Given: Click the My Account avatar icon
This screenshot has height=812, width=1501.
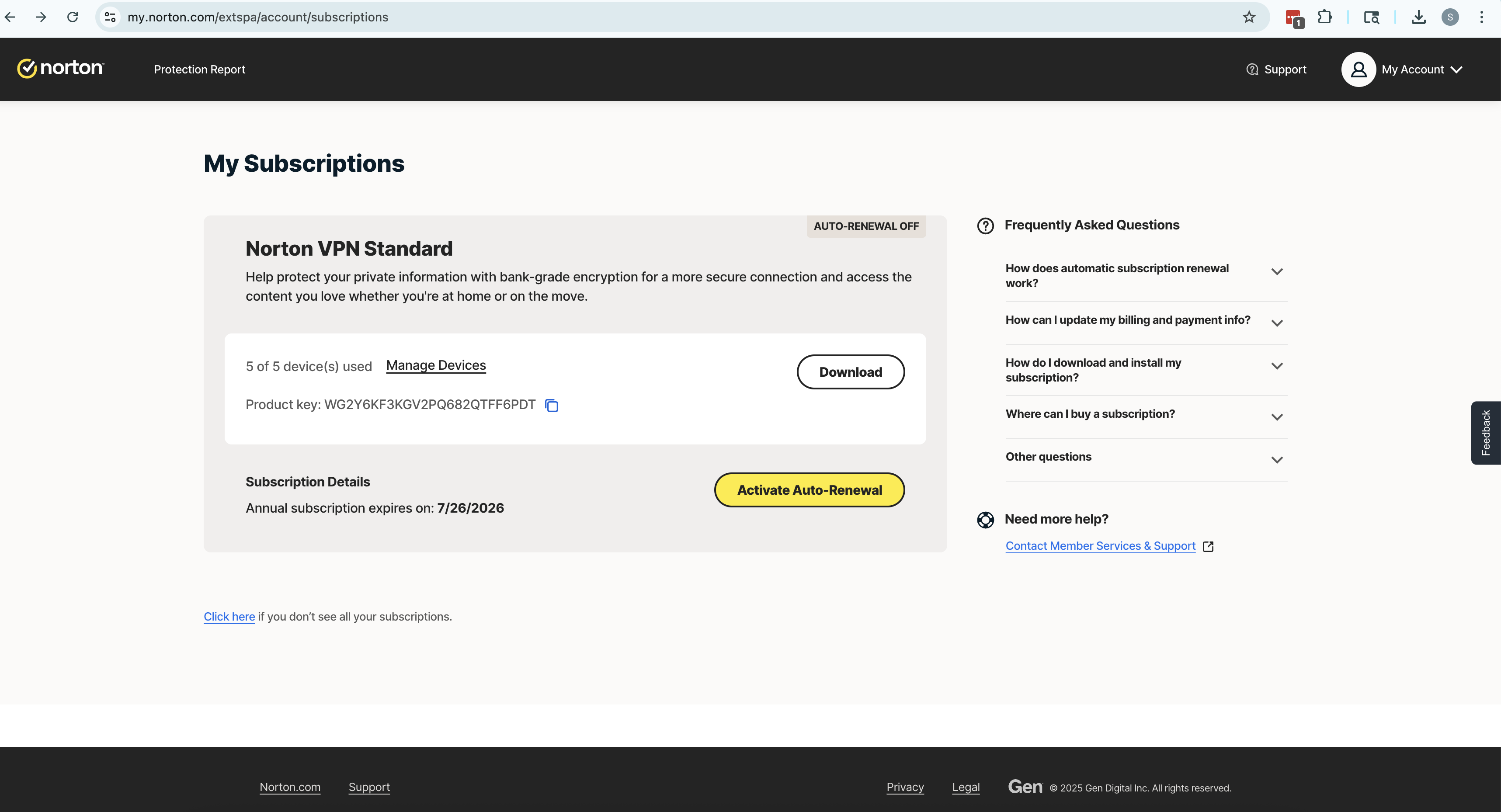Looking at the screenshot, I should tap(1358, 69).
